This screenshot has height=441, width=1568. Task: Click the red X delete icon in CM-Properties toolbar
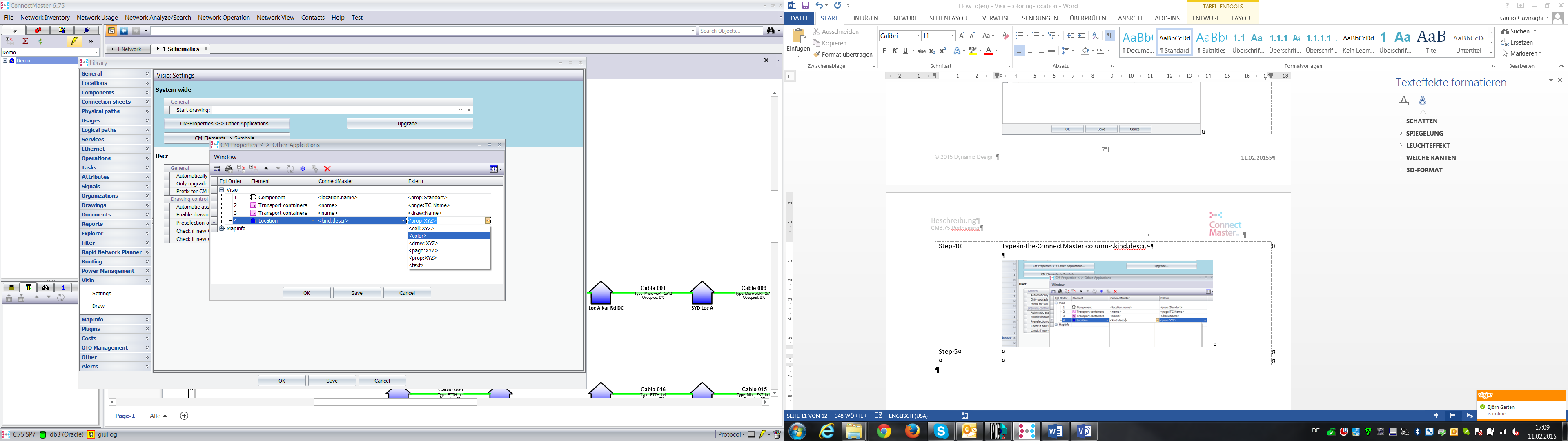[x=327, y=169]
